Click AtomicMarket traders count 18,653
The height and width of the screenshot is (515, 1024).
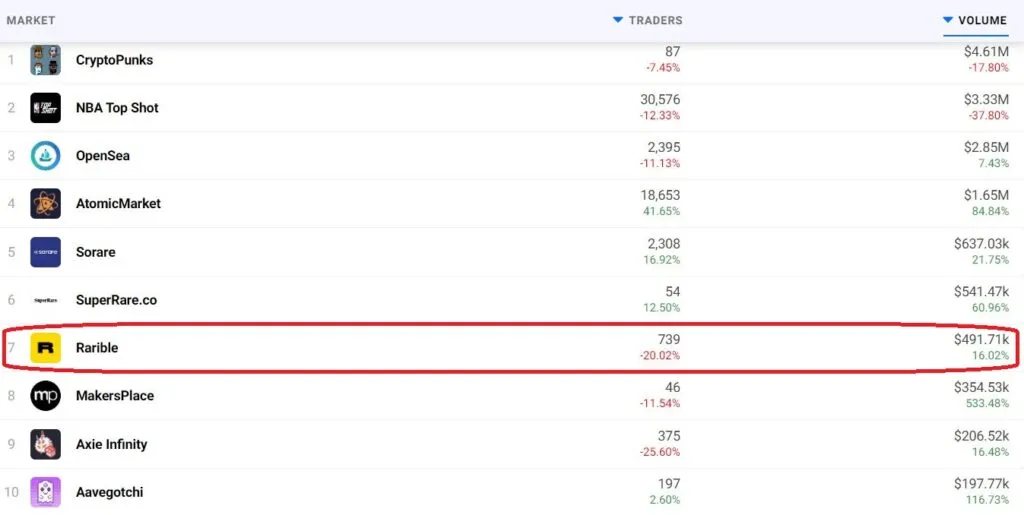point(660,195)
